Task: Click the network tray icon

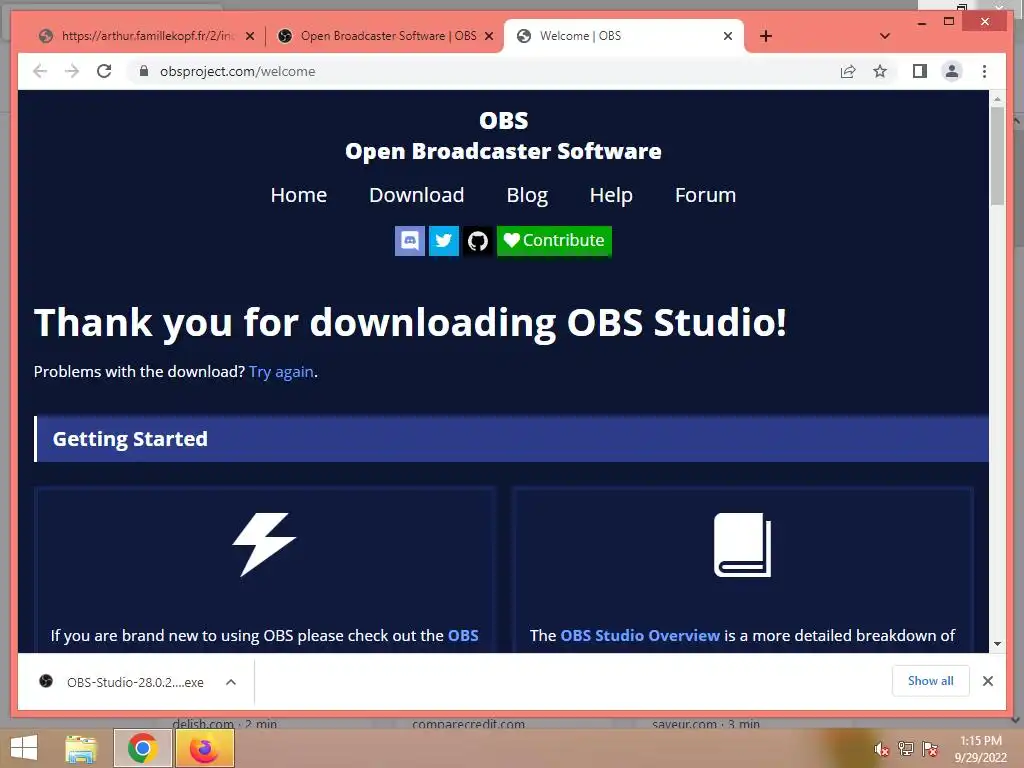Action: 906,749
